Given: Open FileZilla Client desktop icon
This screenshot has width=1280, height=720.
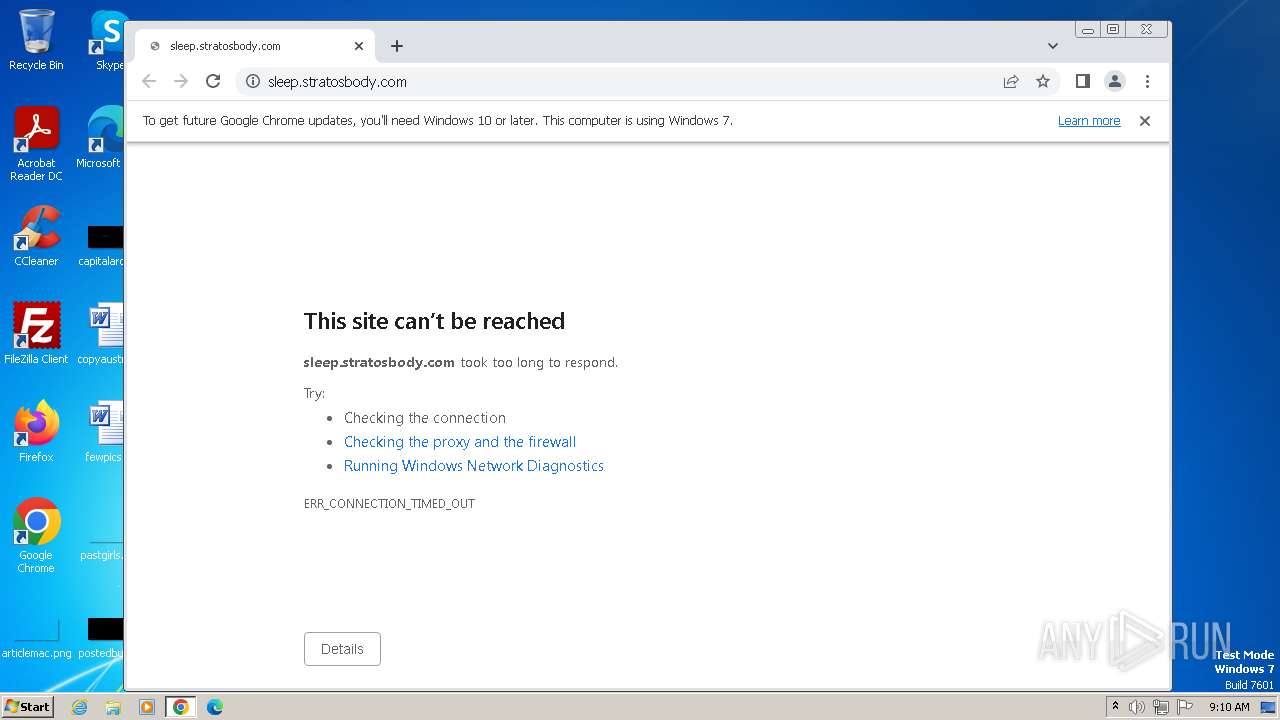Looking at the screenshot, I should click(x=36, y=334).
